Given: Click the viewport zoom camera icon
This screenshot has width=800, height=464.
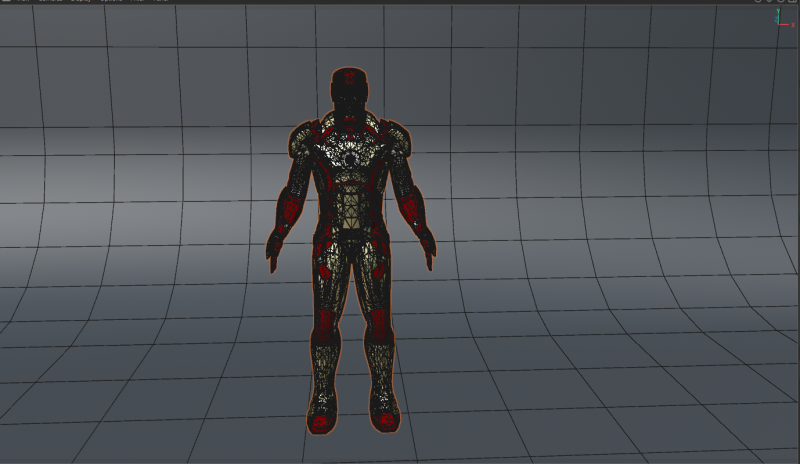Looking at the screenshot, I should 770,1.
